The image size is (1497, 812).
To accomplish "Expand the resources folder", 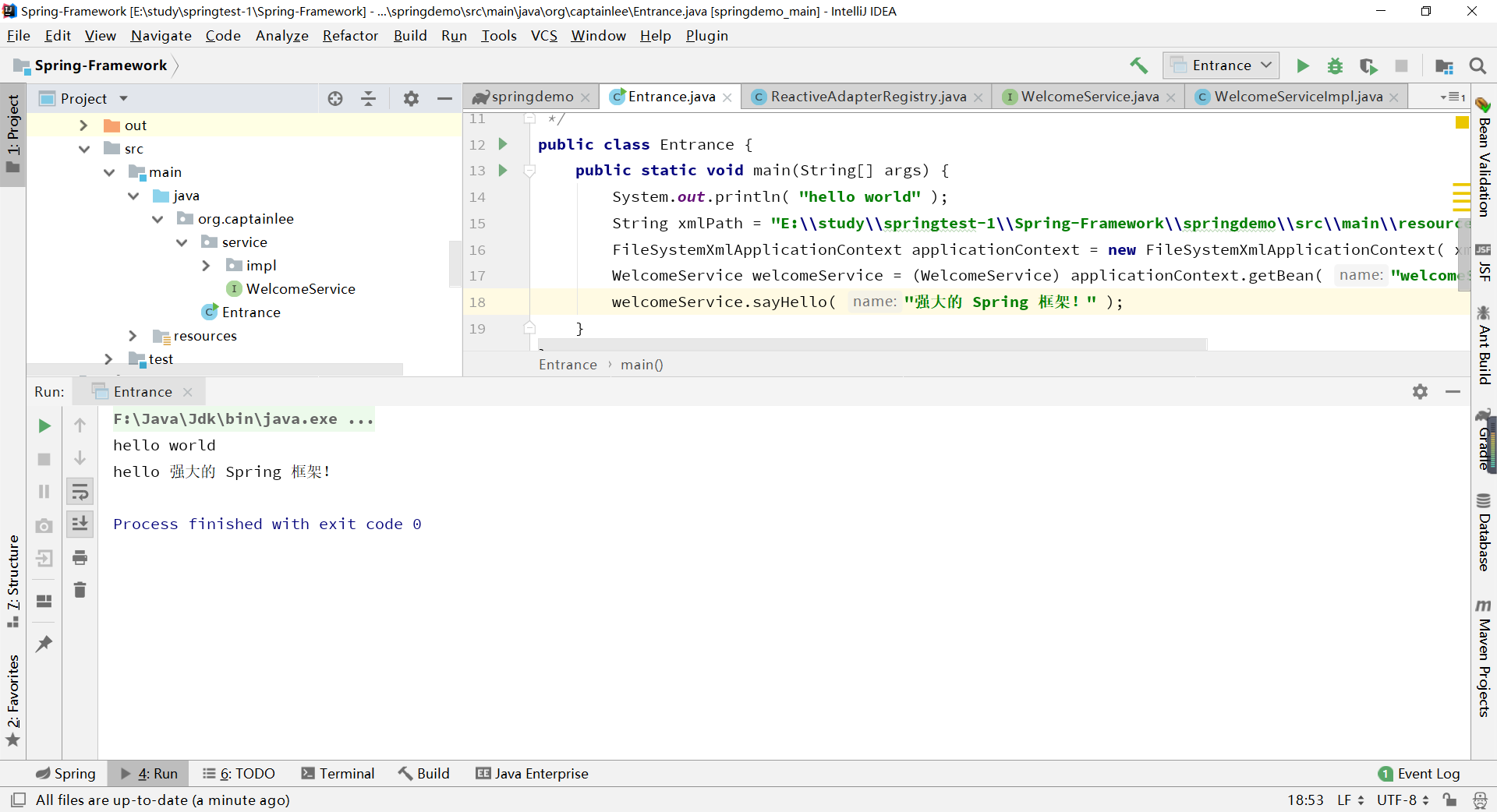I will pos(132,336).
